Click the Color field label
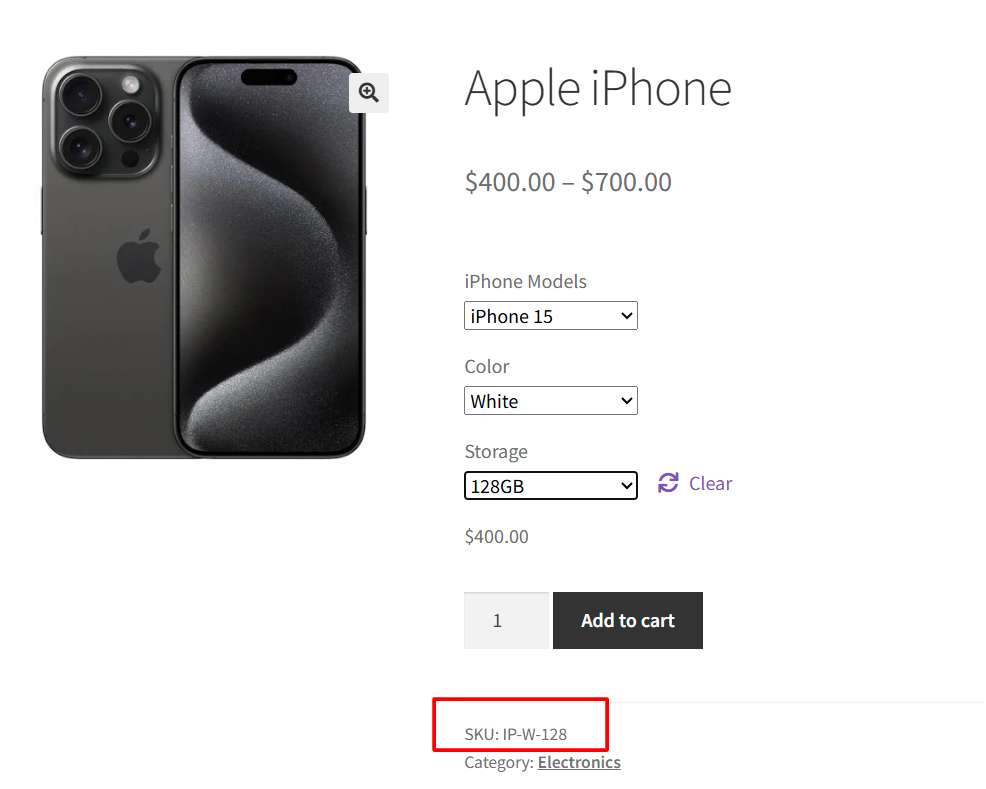Screen dimensions: 986x789 tap(487, 366)
